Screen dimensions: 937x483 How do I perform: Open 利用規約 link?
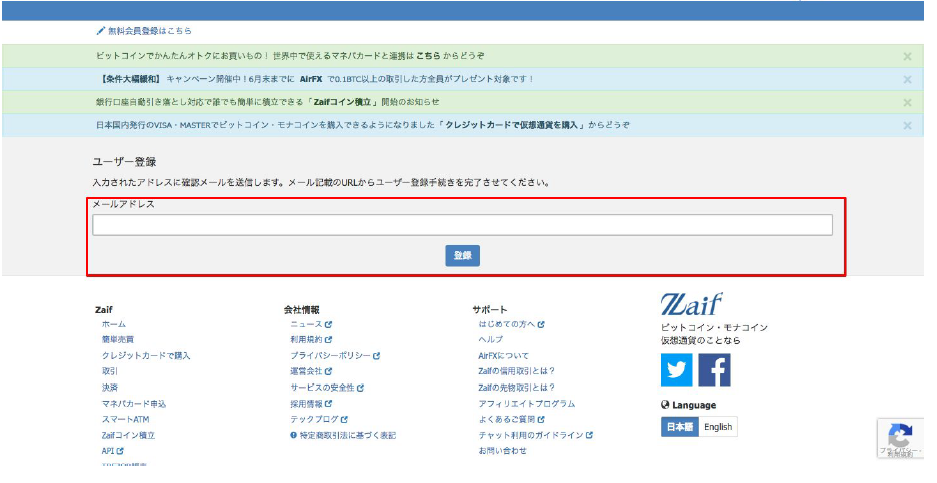click(x=311, y=339)
